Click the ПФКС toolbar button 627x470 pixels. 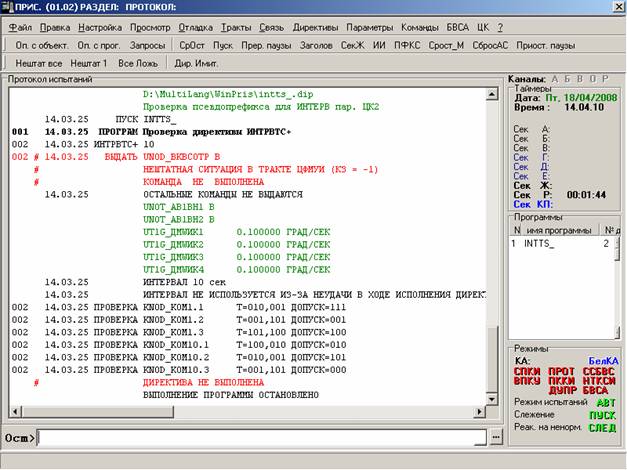(x=407, y=46)
